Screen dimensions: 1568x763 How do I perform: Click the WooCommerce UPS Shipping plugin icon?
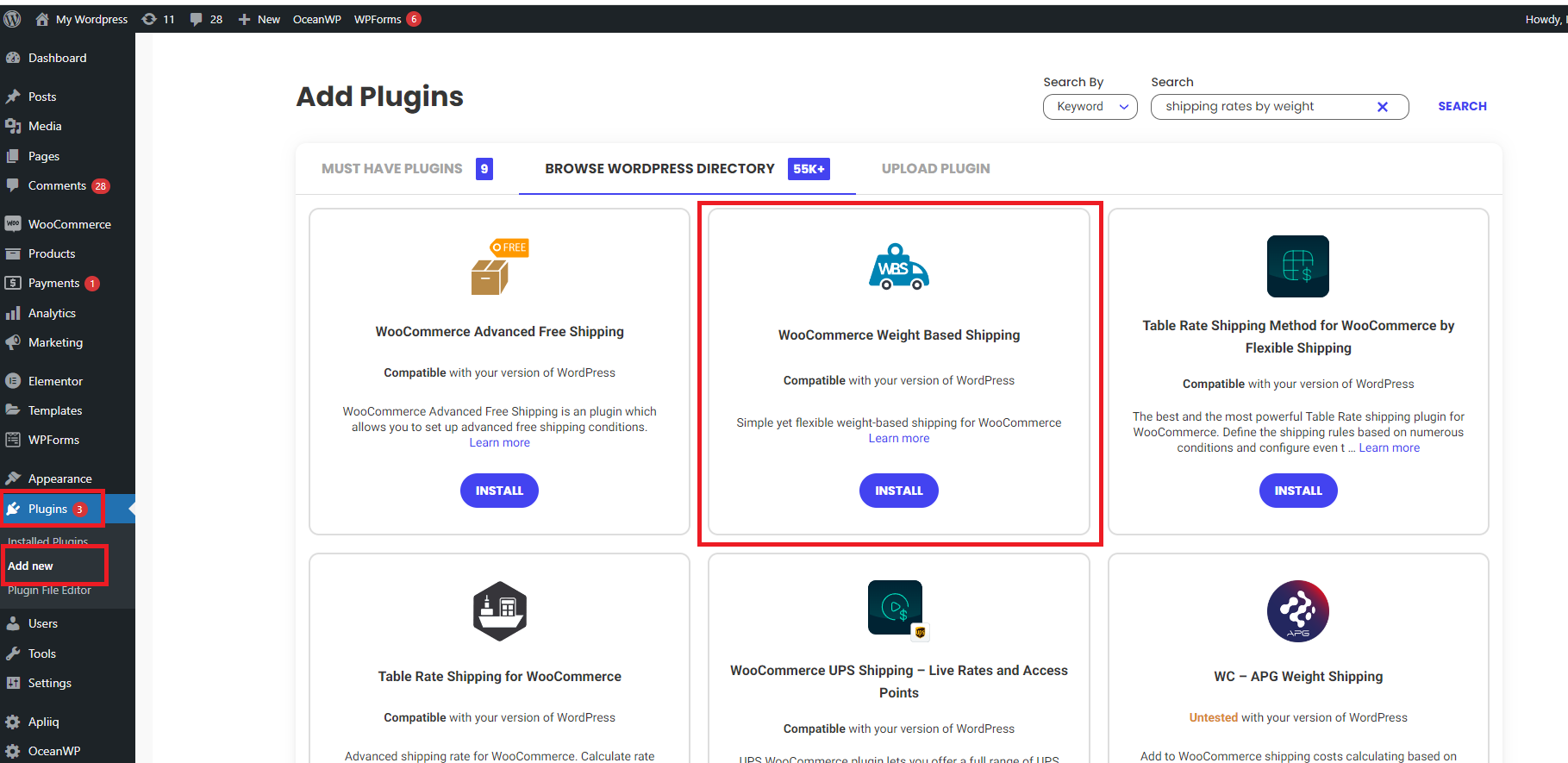[x=899, y=610]
